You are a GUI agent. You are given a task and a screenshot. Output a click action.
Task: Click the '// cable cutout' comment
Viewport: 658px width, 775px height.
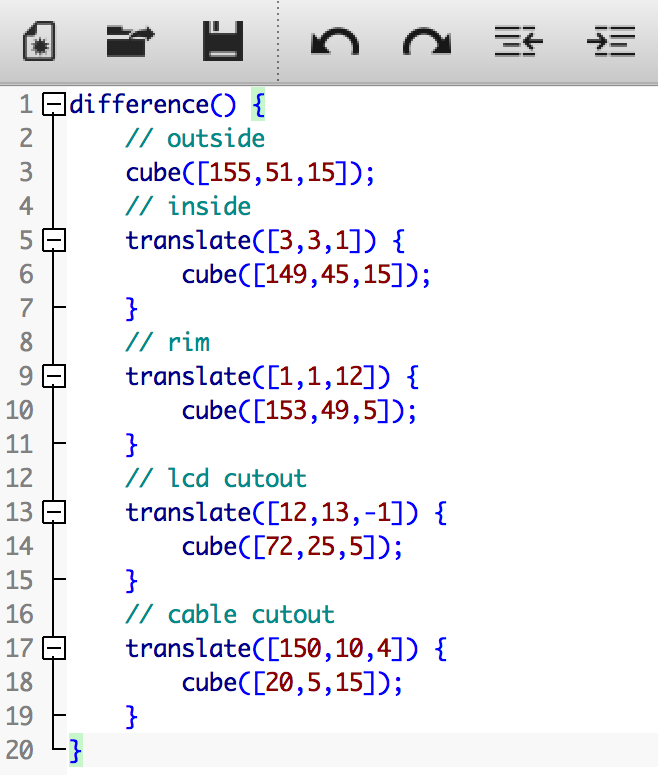tap(230, 614)
